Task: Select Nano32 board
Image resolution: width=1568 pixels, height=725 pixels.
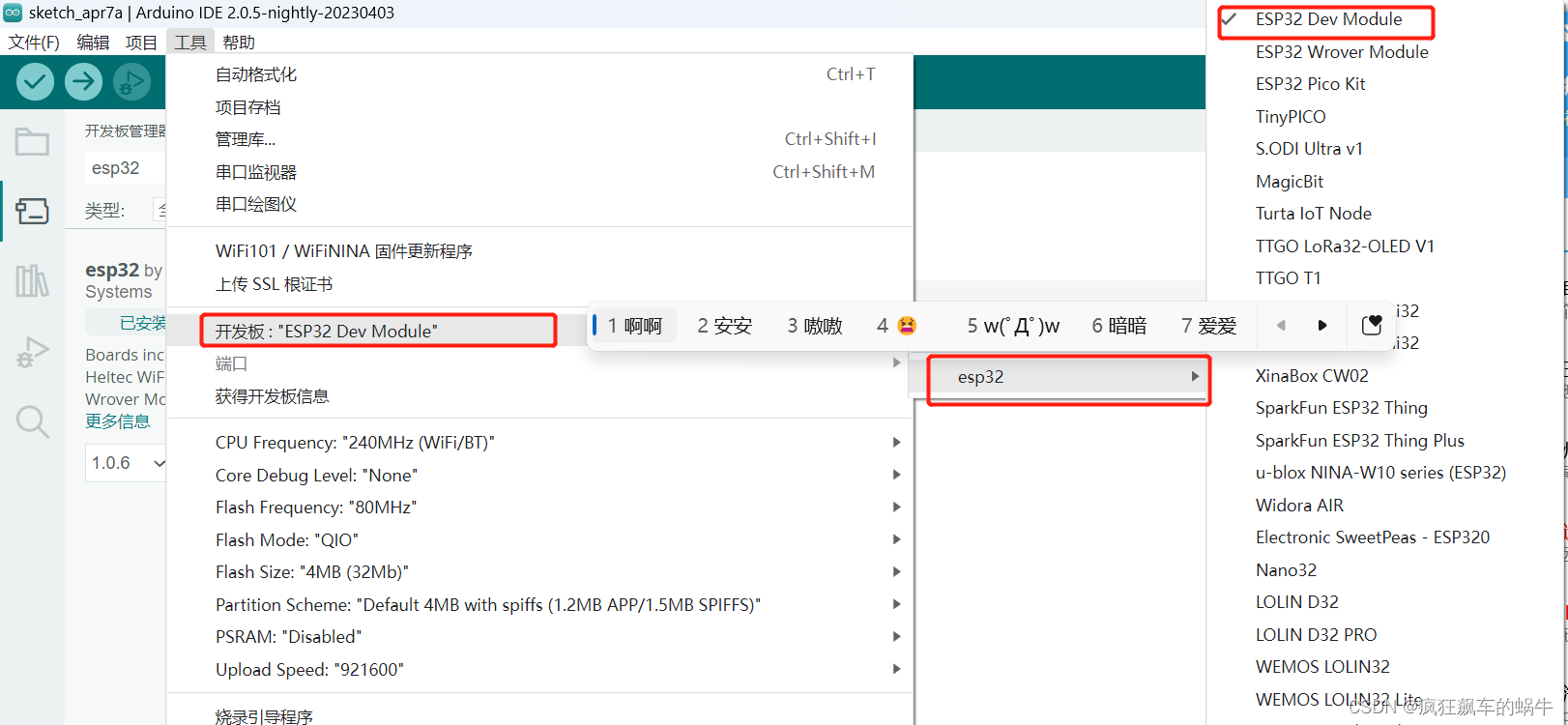Action: click(x=1286, y=570)
